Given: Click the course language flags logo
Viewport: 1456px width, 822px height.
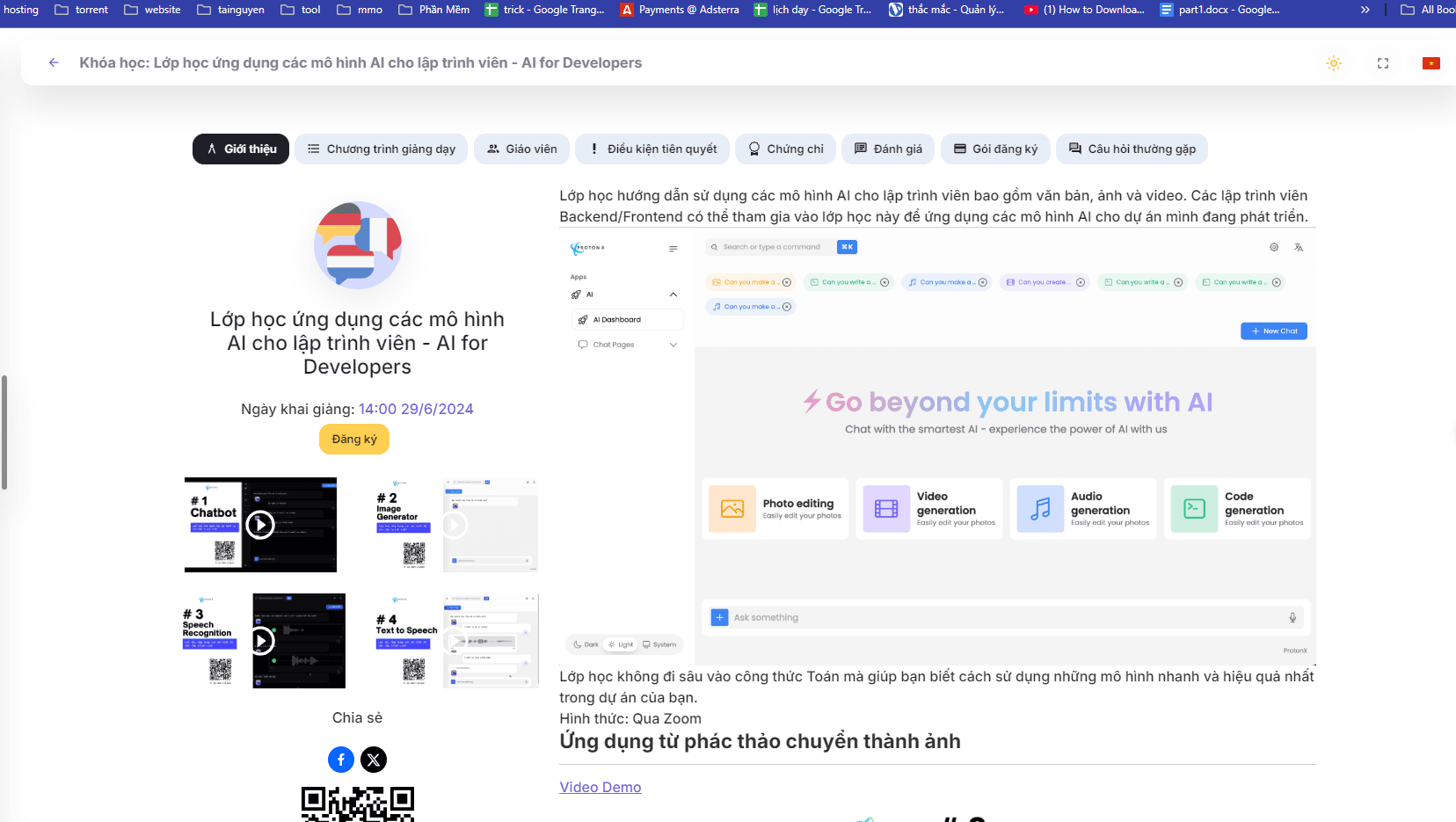Looking at the screenshot, I should 358,245.
